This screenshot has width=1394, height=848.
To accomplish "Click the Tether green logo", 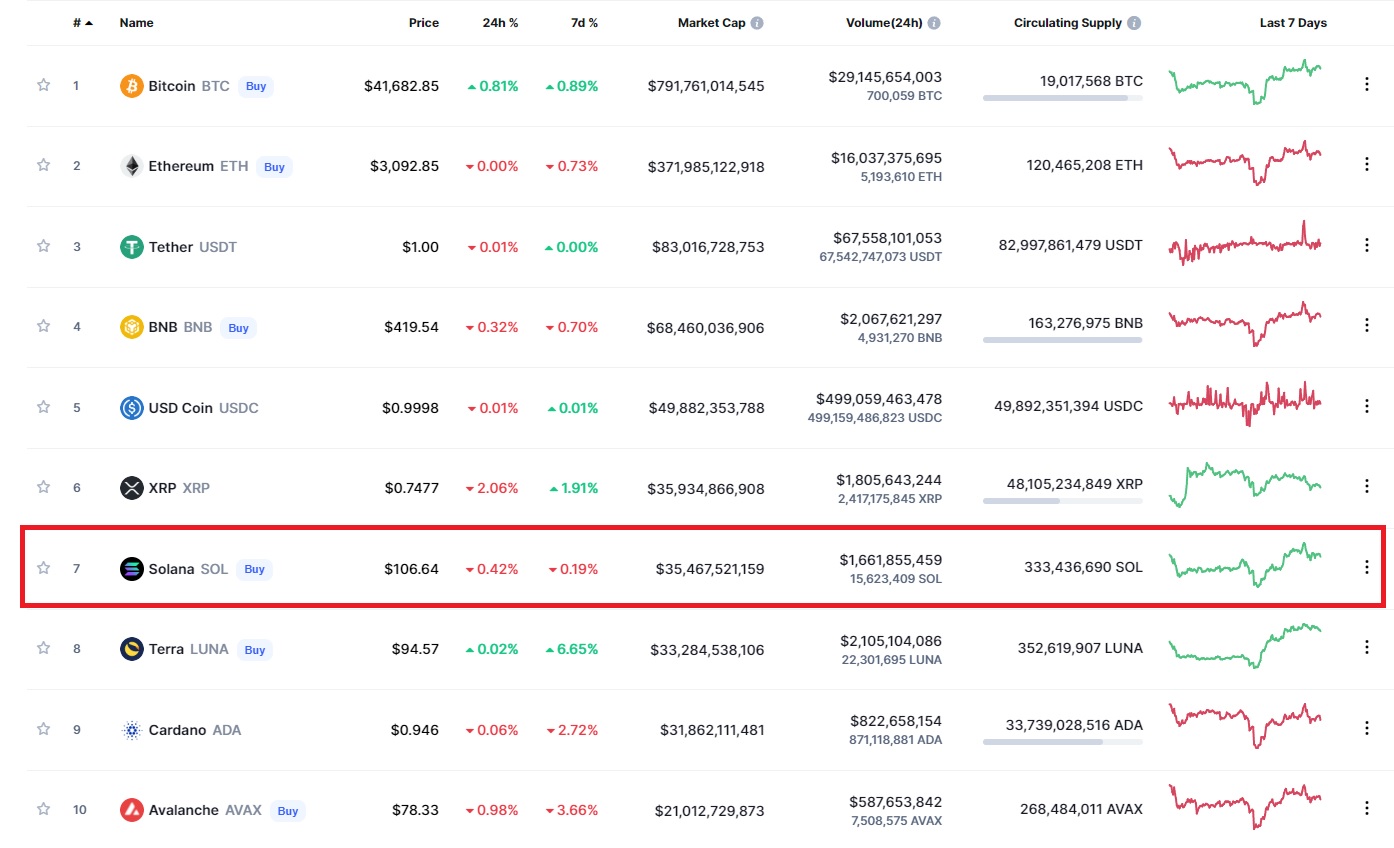I will (x=132, y=247).
